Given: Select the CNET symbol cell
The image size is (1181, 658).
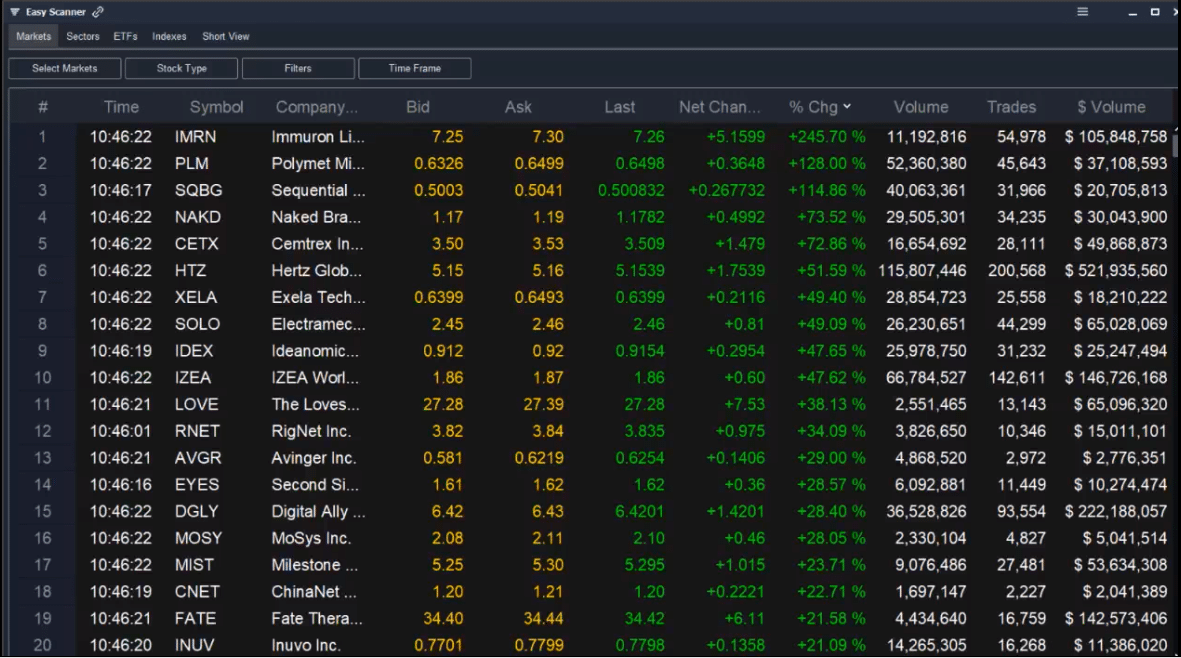Looking at the screenshot, I should tap(197, 592).
